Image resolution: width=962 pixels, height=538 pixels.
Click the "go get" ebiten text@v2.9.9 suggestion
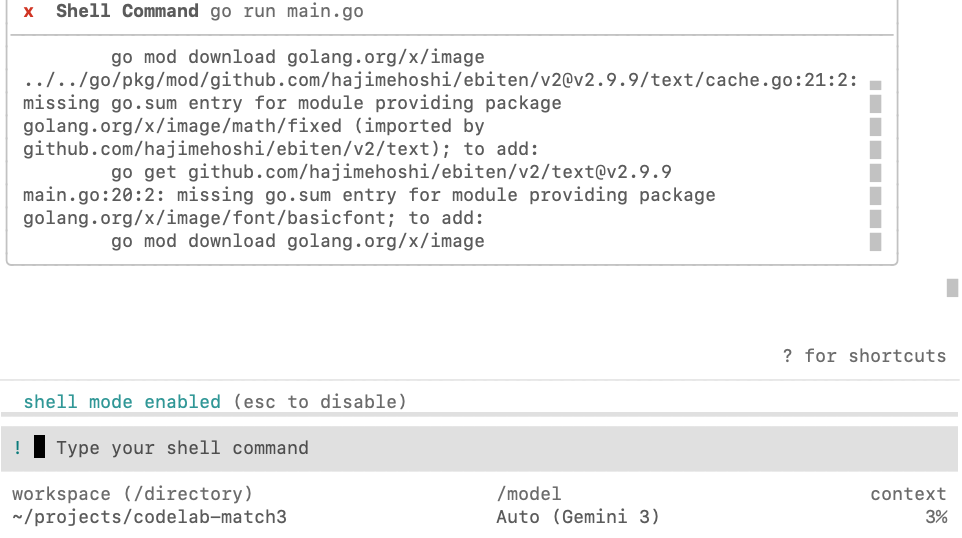391,172
